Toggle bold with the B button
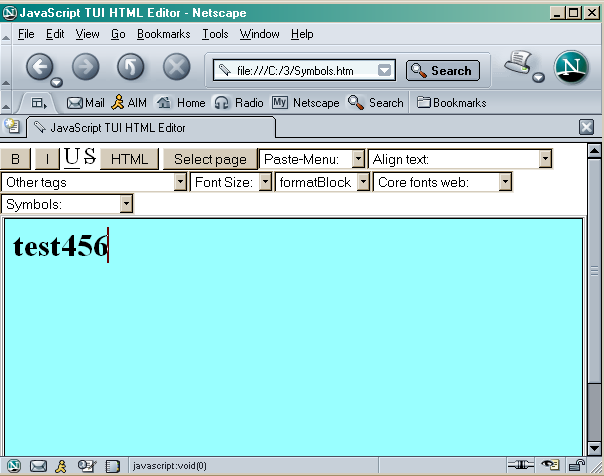Image resolution: width=604 pixels, height=476 pixels. point(15,159)
